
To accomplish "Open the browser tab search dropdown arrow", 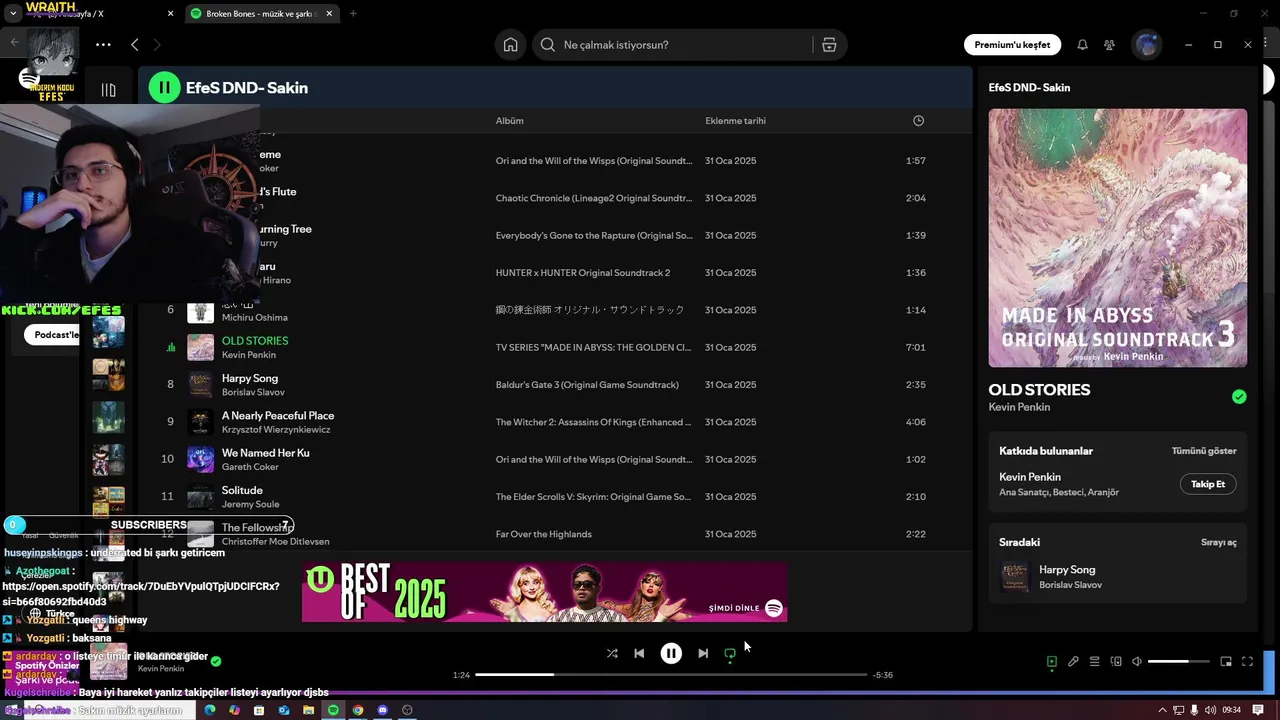I will (x=12, y=14).
